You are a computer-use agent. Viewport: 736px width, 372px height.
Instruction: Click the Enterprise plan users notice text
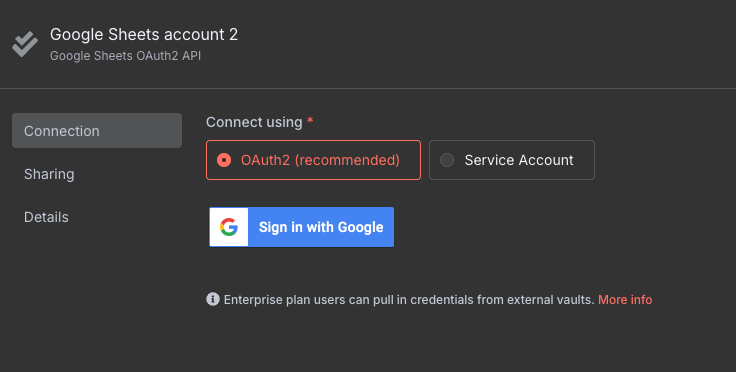coord(409,300)
